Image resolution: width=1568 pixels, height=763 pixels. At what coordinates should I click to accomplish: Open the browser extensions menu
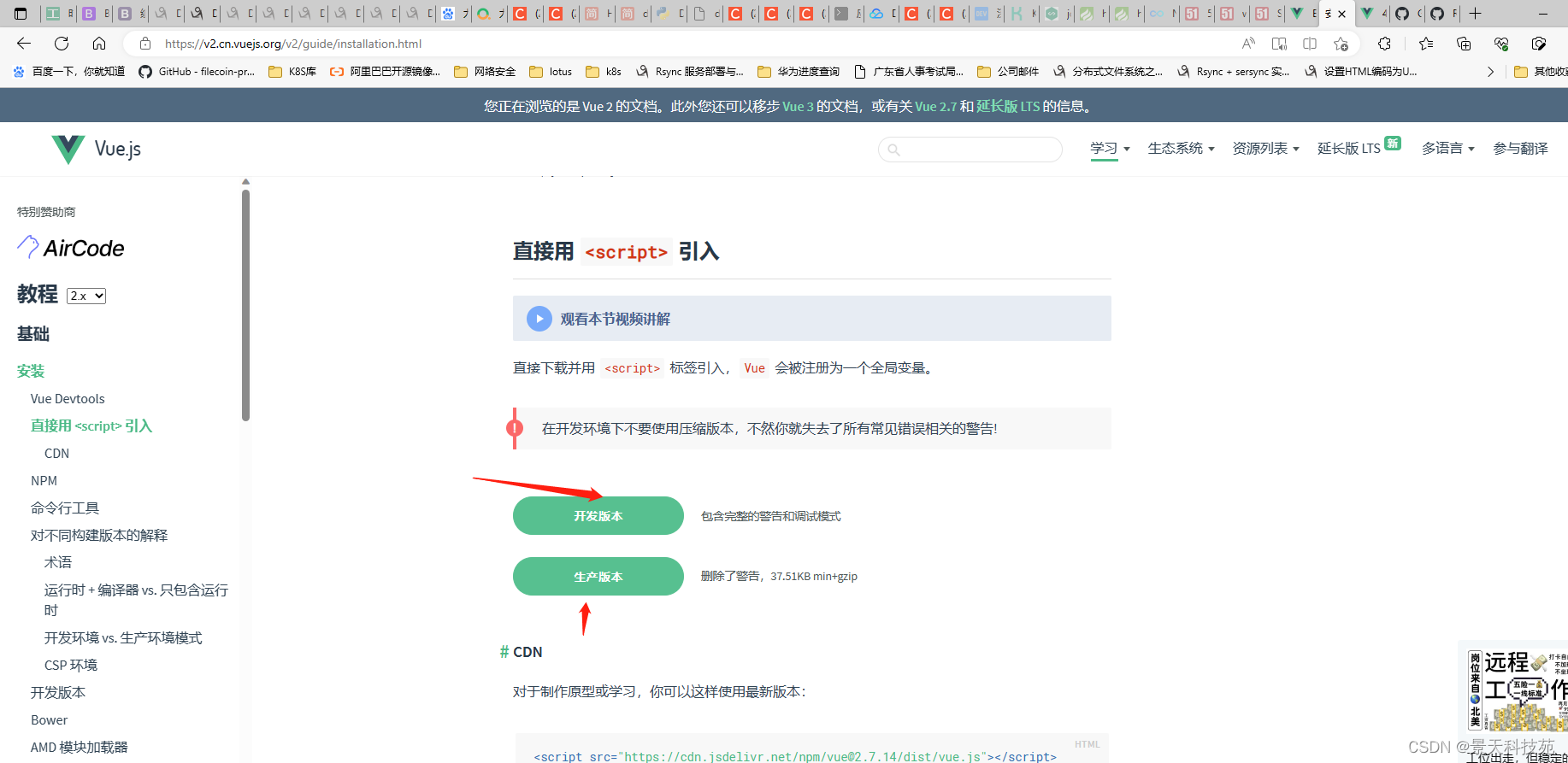click(1384, 44)
